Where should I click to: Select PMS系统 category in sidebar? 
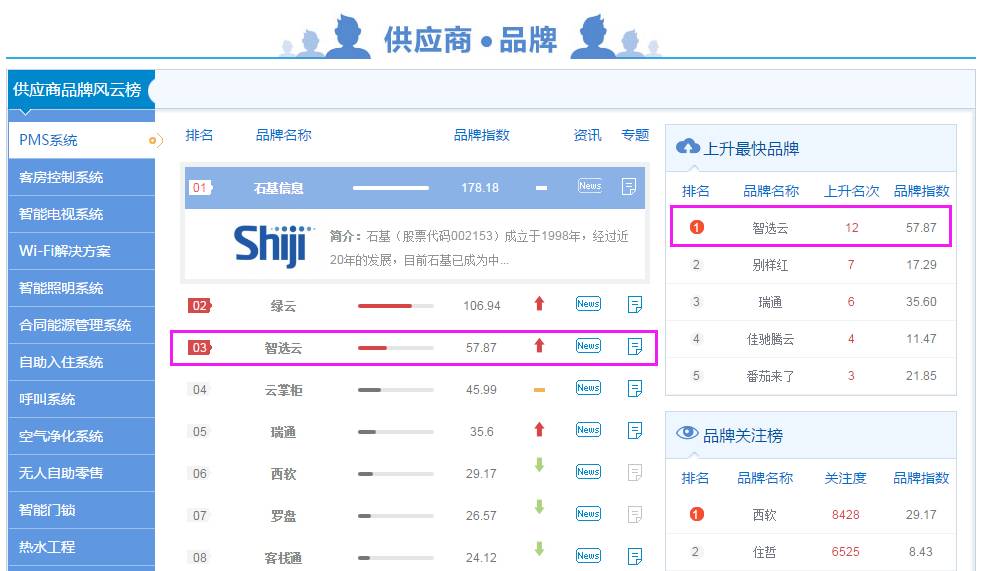(x=81, y=140)
